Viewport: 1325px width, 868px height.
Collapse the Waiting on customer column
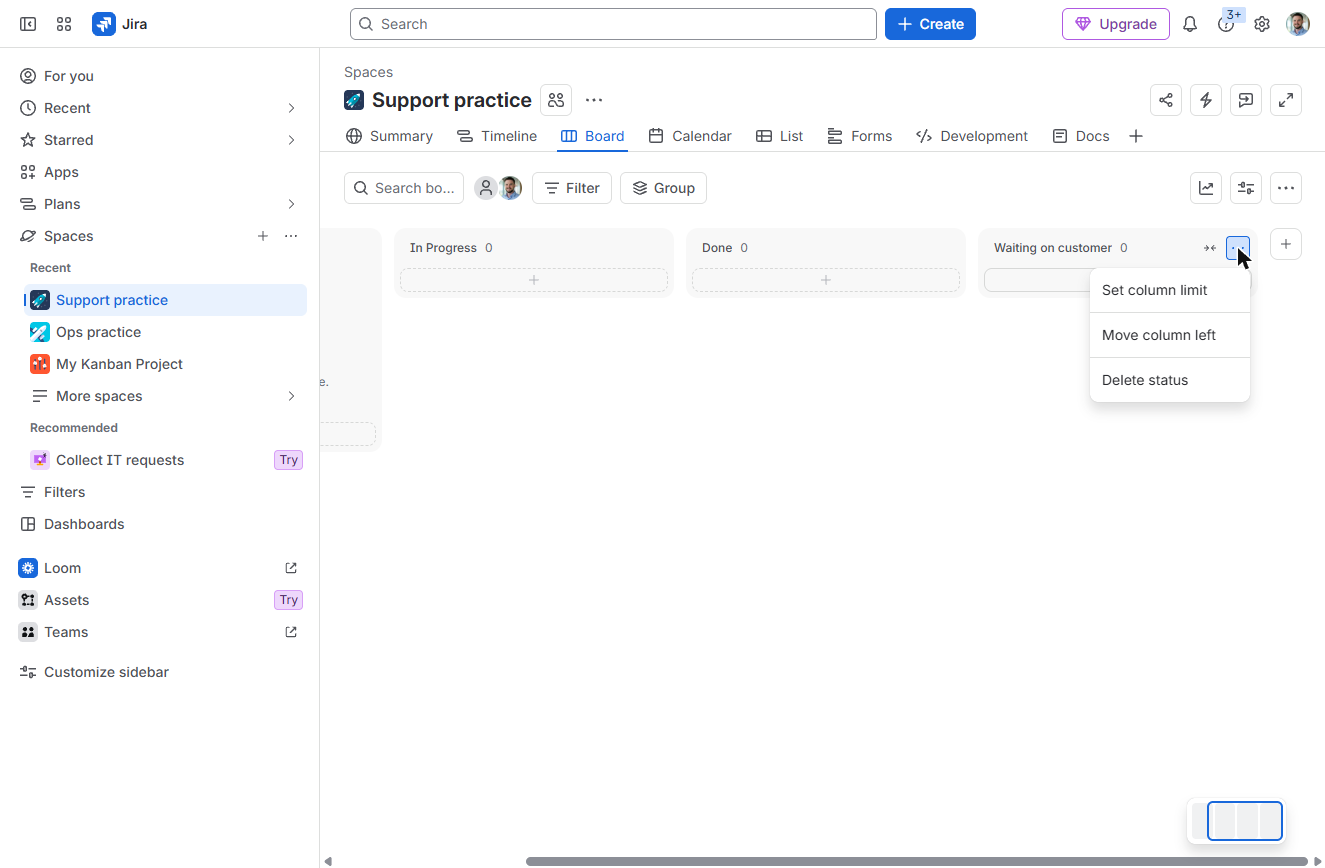(1210, 248)
